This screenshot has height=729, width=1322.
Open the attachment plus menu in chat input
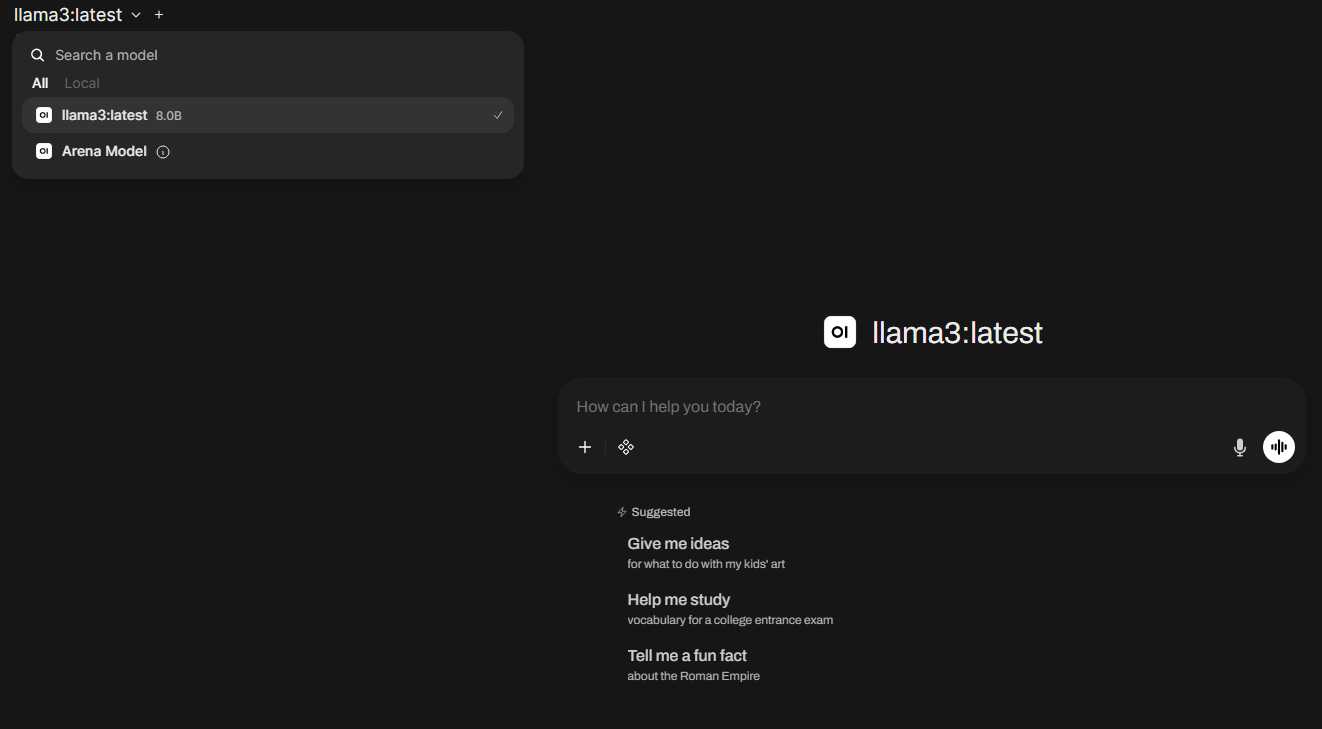[x=585, y=447]
